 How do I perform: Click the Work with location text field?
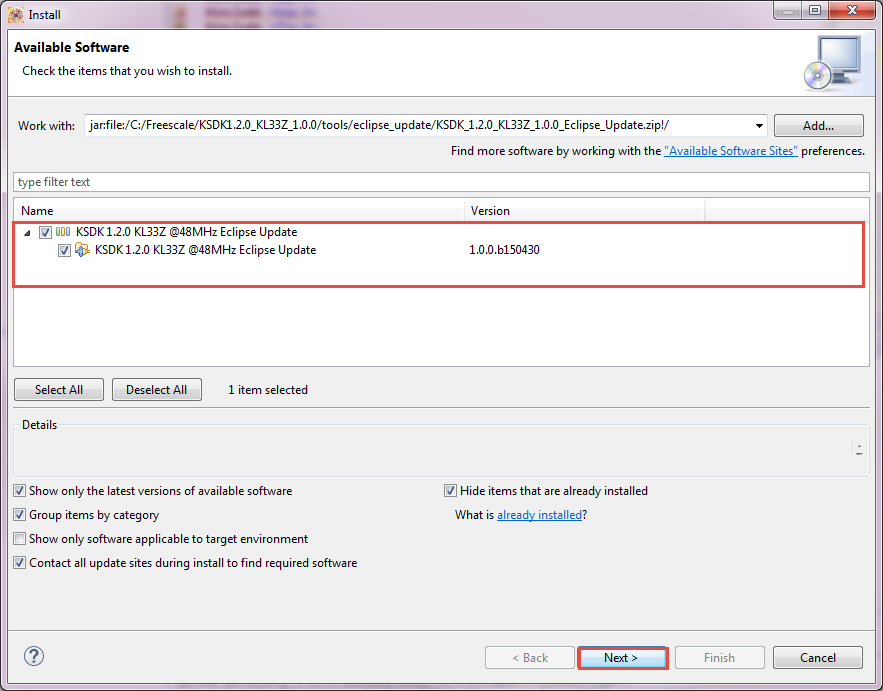coord(418,125)
